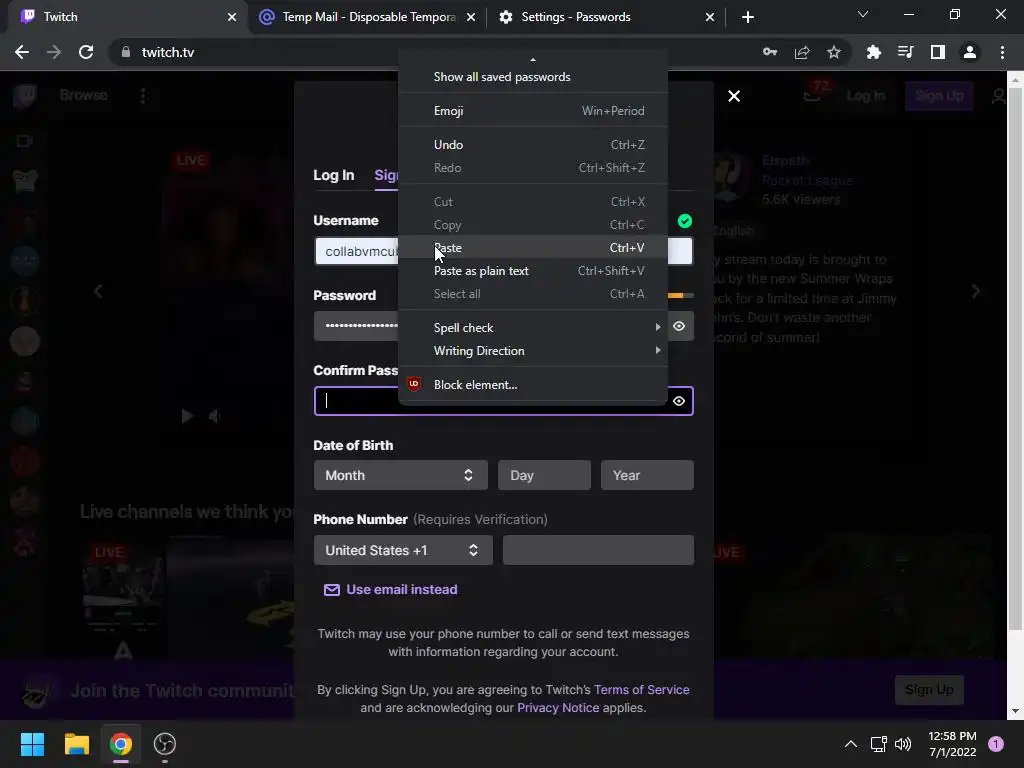Open File Explorer from the taskbar
This screenshot has width=1024, height=768.
click(x=76, y=744)
